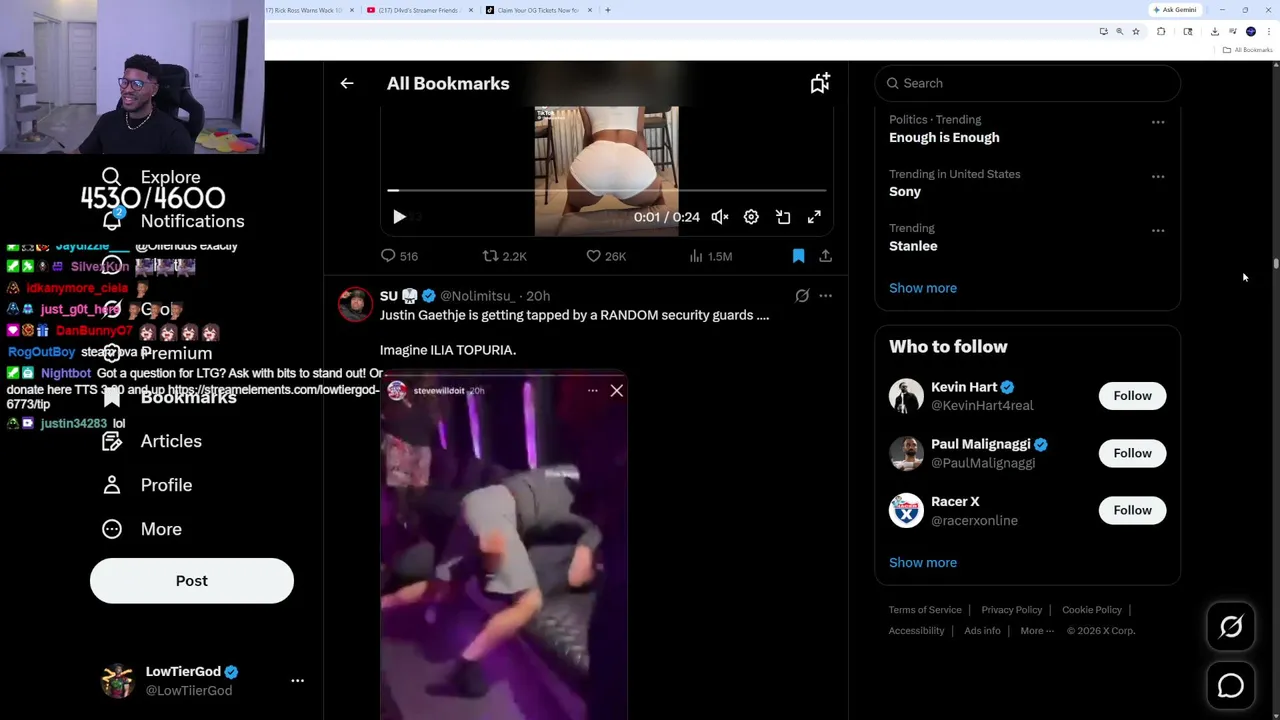View analytics showing 1.5M views
The height and width of the screenshot is (720, 1280).
point(711,256)
